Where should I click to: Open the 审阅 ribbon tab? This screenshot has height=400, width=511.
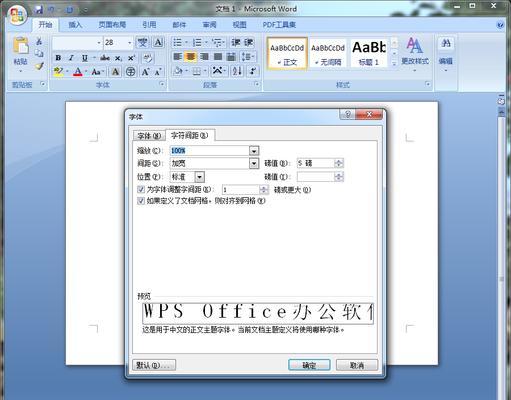tap(209, 25)
